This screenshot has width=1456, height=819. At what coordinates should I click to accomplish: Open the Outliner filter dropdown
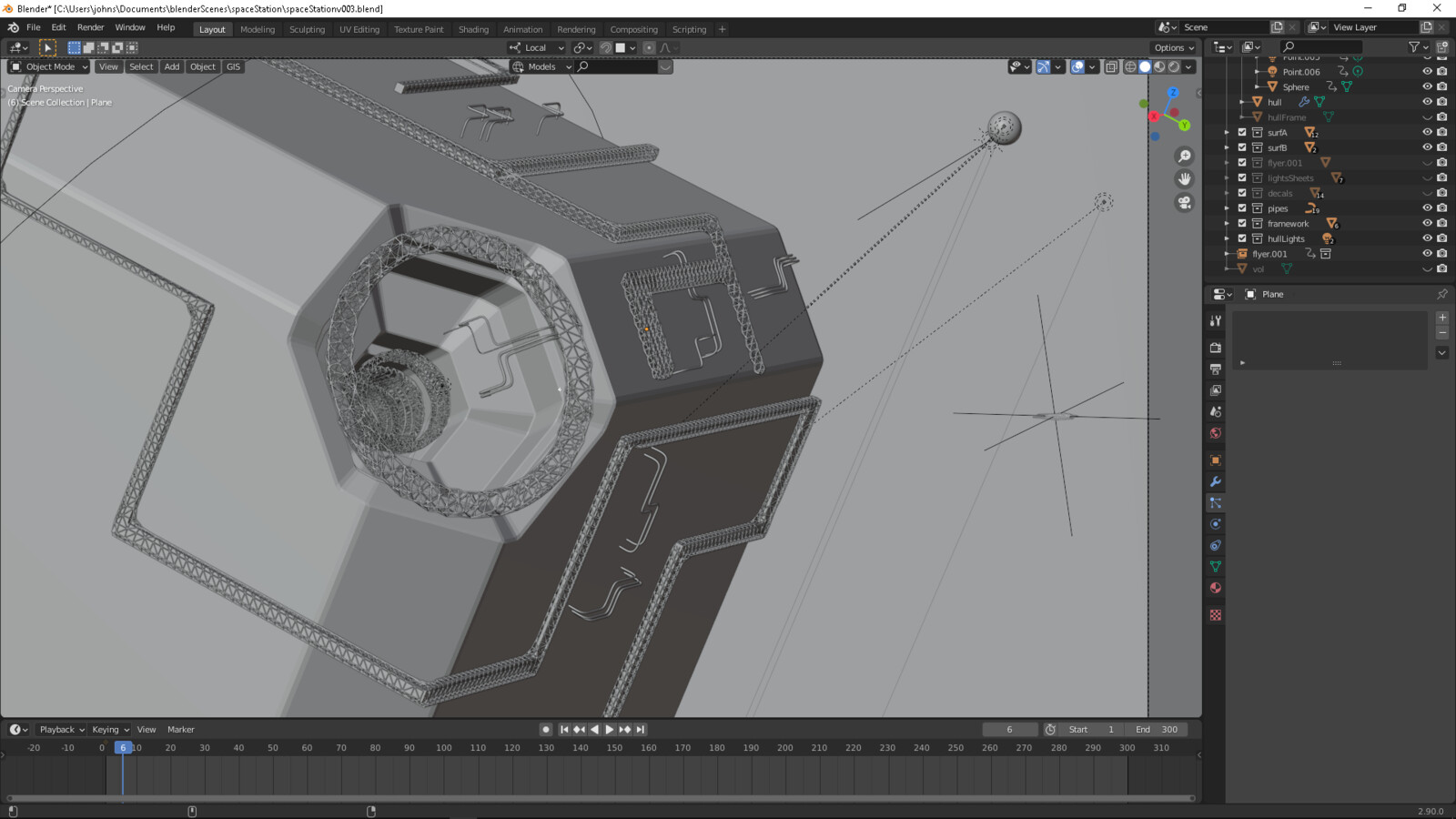click(x=1417, y=46)
